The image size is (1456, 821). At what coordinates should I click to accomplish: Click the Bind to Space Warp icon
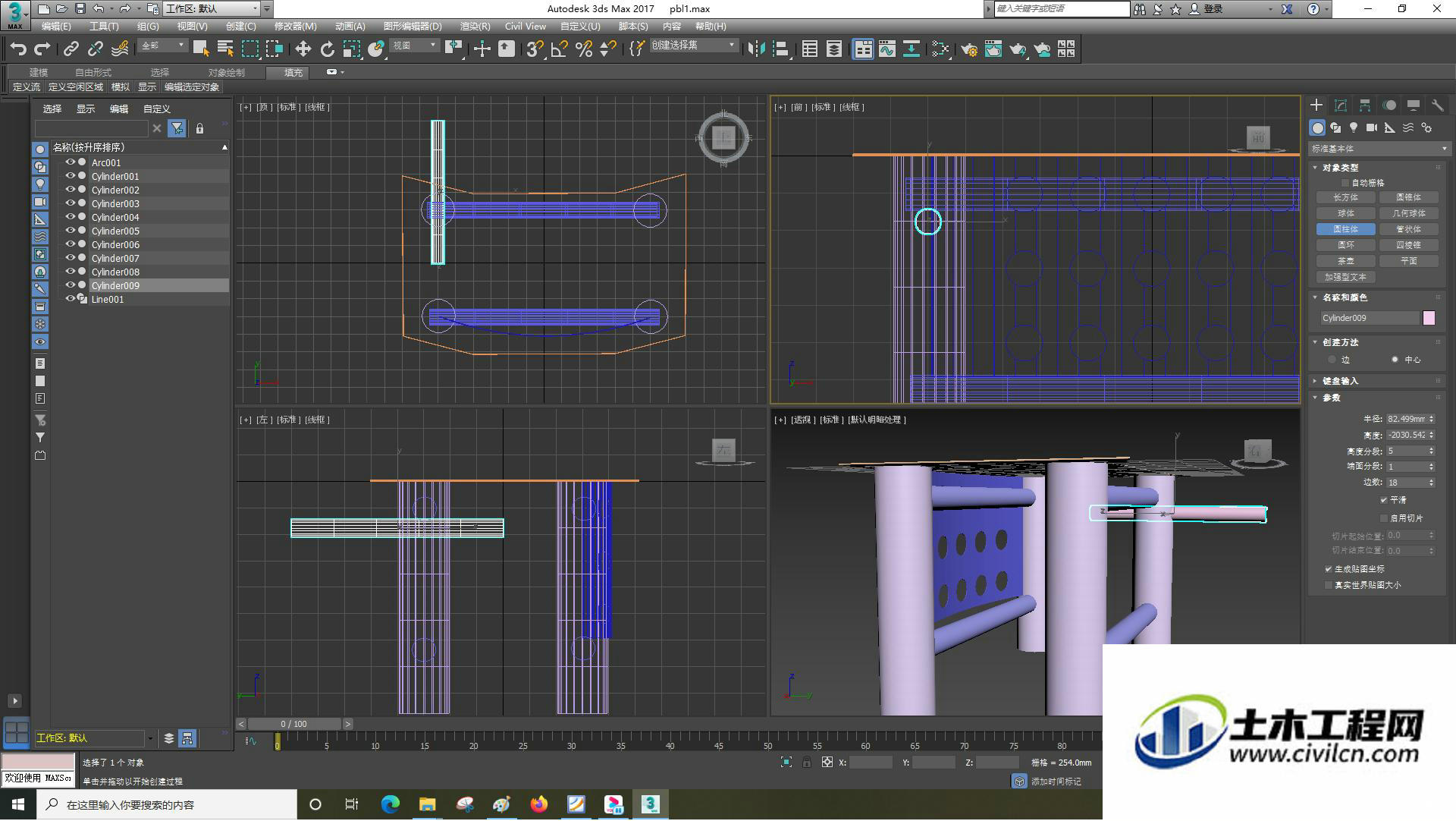click(120, 49)
